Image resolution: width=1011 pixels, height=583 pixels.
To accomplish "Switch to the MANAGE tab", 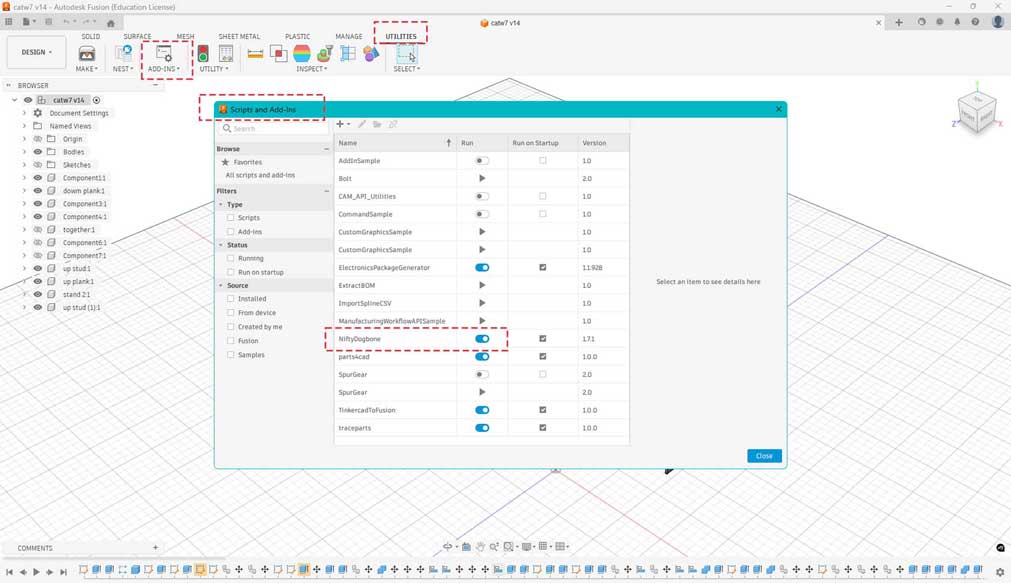I will tap(349, 37).
